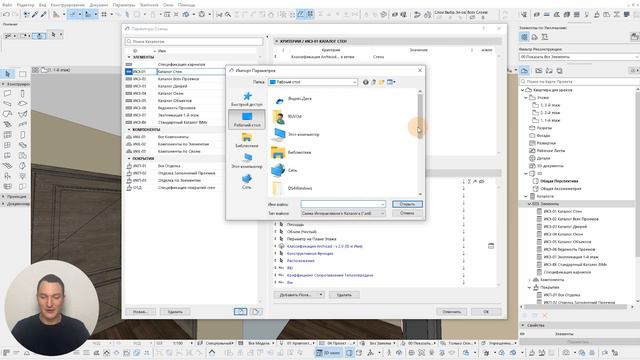Select ИКЭ-04 Каталог Окон in the Navigator
The width and height of the screenshot is (640, 360).
pyautogui.click(x=563, y=234)
